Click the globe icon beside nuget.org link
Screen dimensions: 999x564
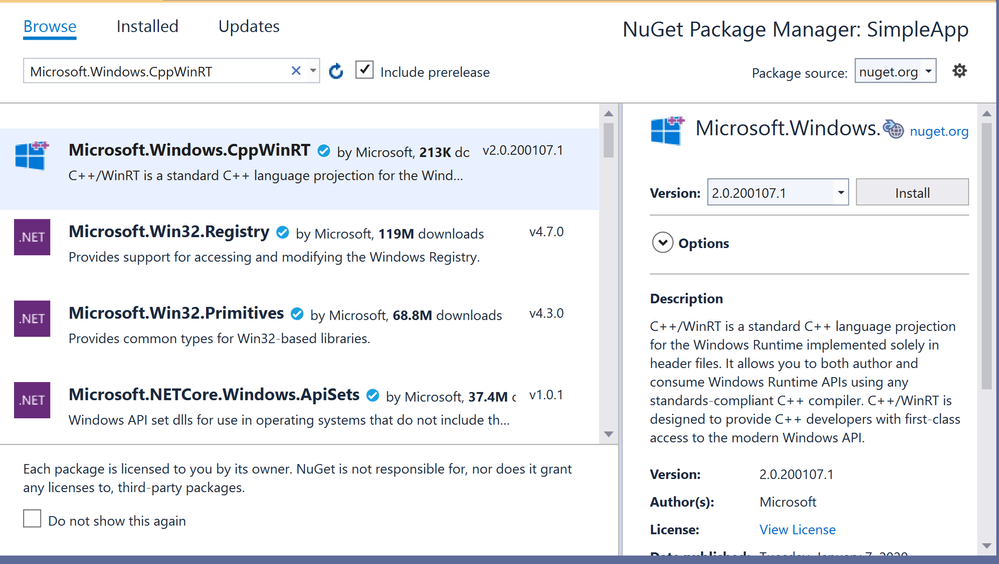tap(893, 129)
